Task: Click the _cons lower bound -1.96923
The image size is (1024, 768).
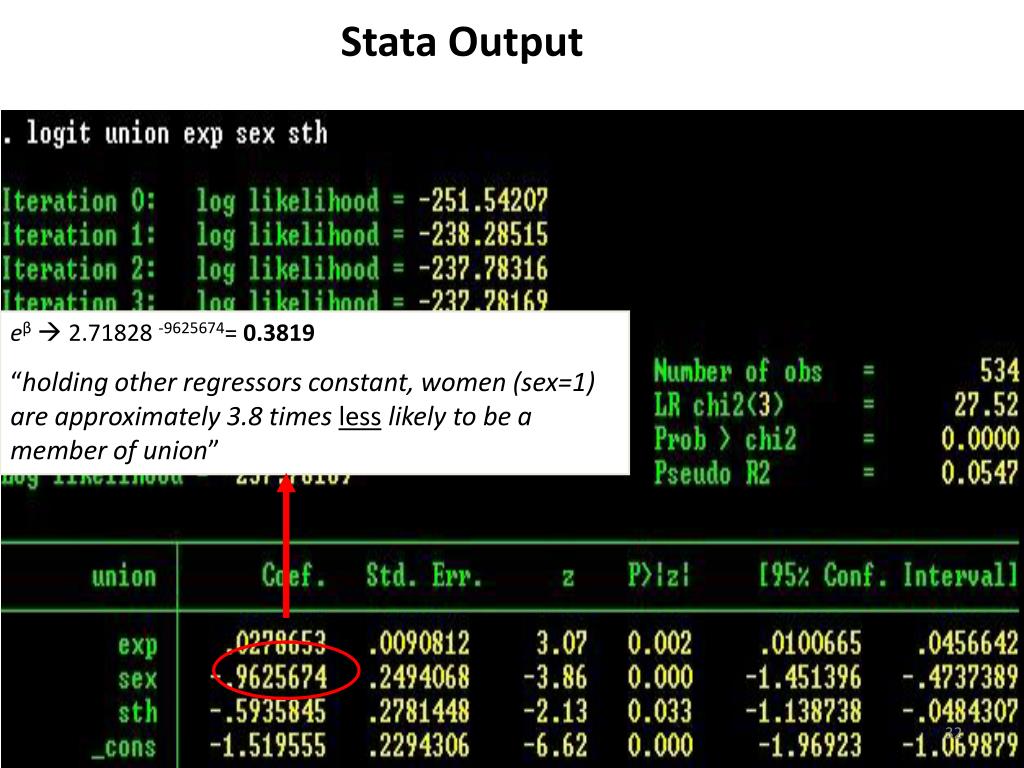Action: [810, 746]
